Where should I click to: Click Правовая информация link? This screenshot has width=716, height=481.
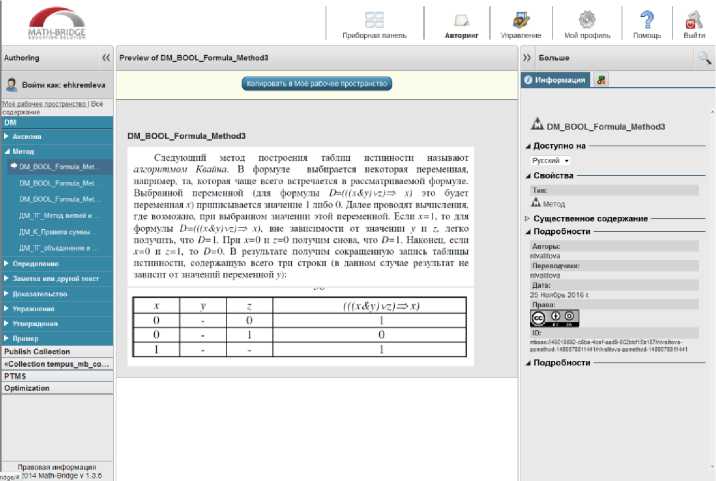click(57, 467)
